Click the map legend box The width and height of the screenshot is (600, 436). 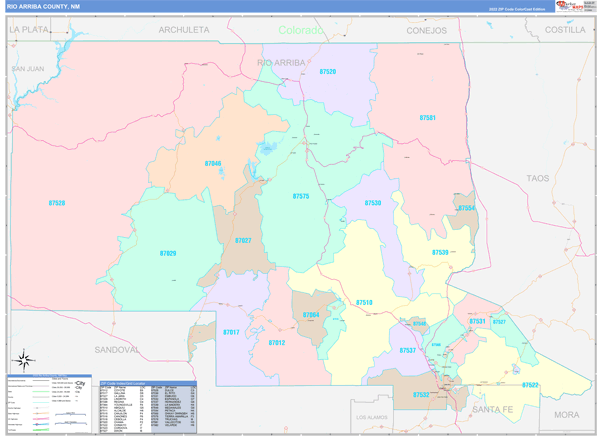tap(47, 404)
